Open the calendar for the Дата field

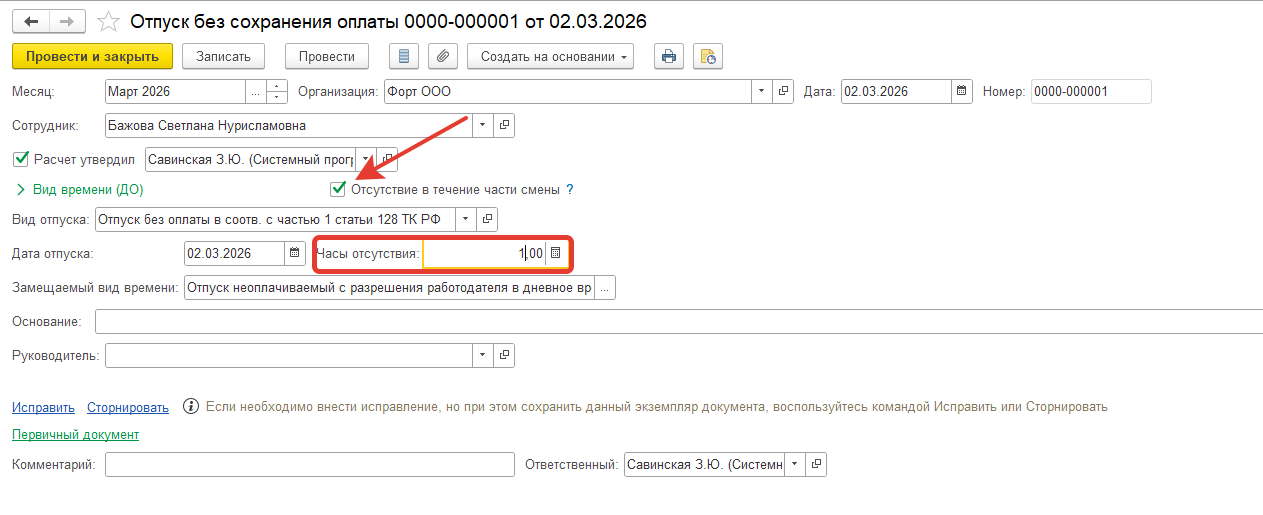click(x=961, y=91)
